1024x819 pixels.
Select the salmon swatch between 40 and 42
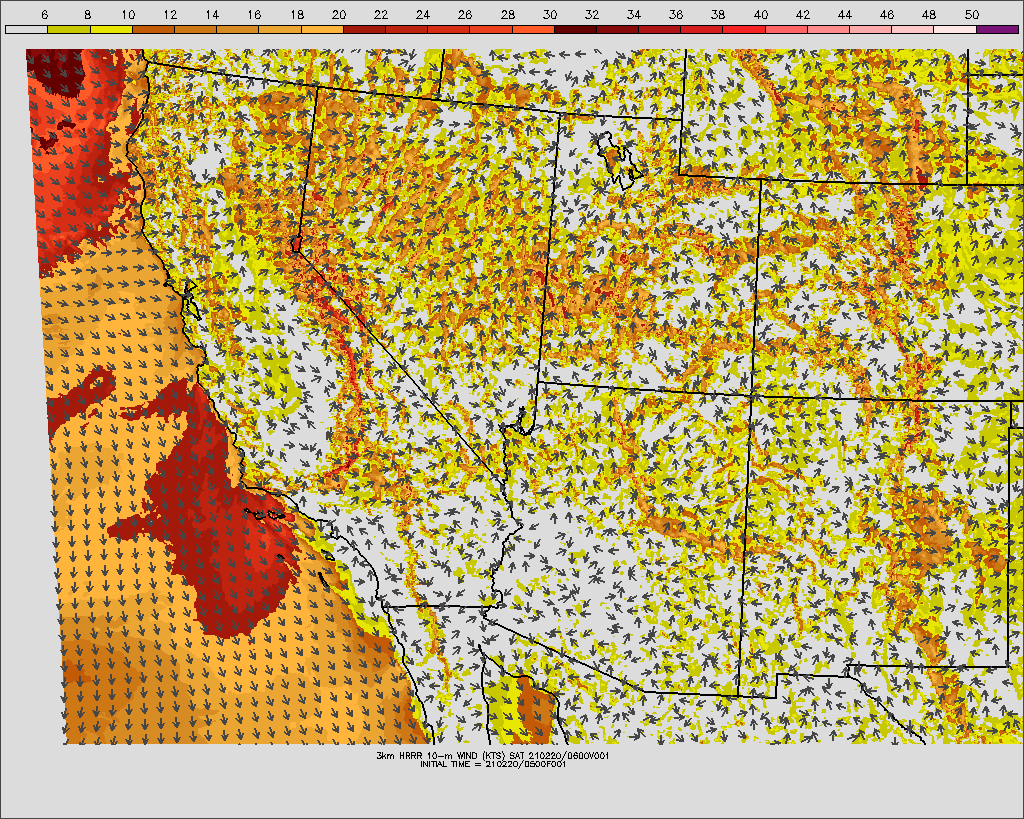coord(786,29)
